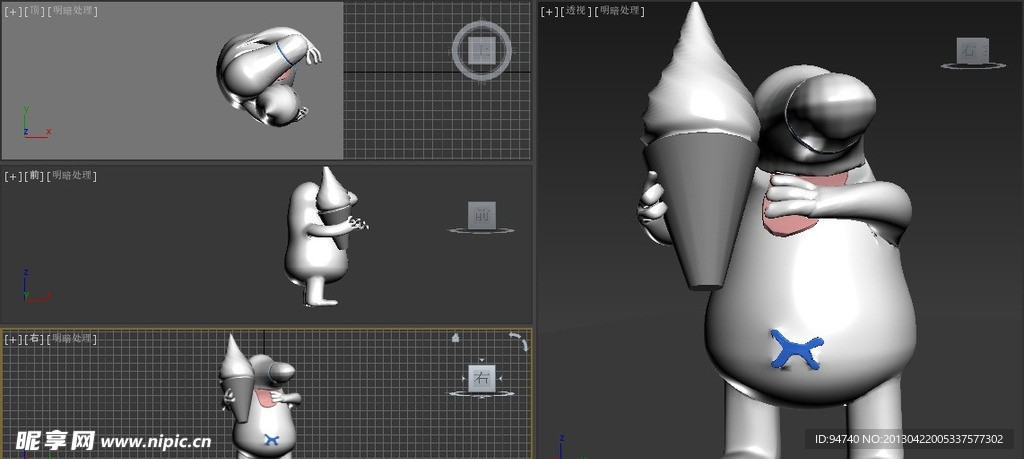The image size is (1024, 459).
Task: Open the [+] menu in Right viewport
Action: [12, 339]
